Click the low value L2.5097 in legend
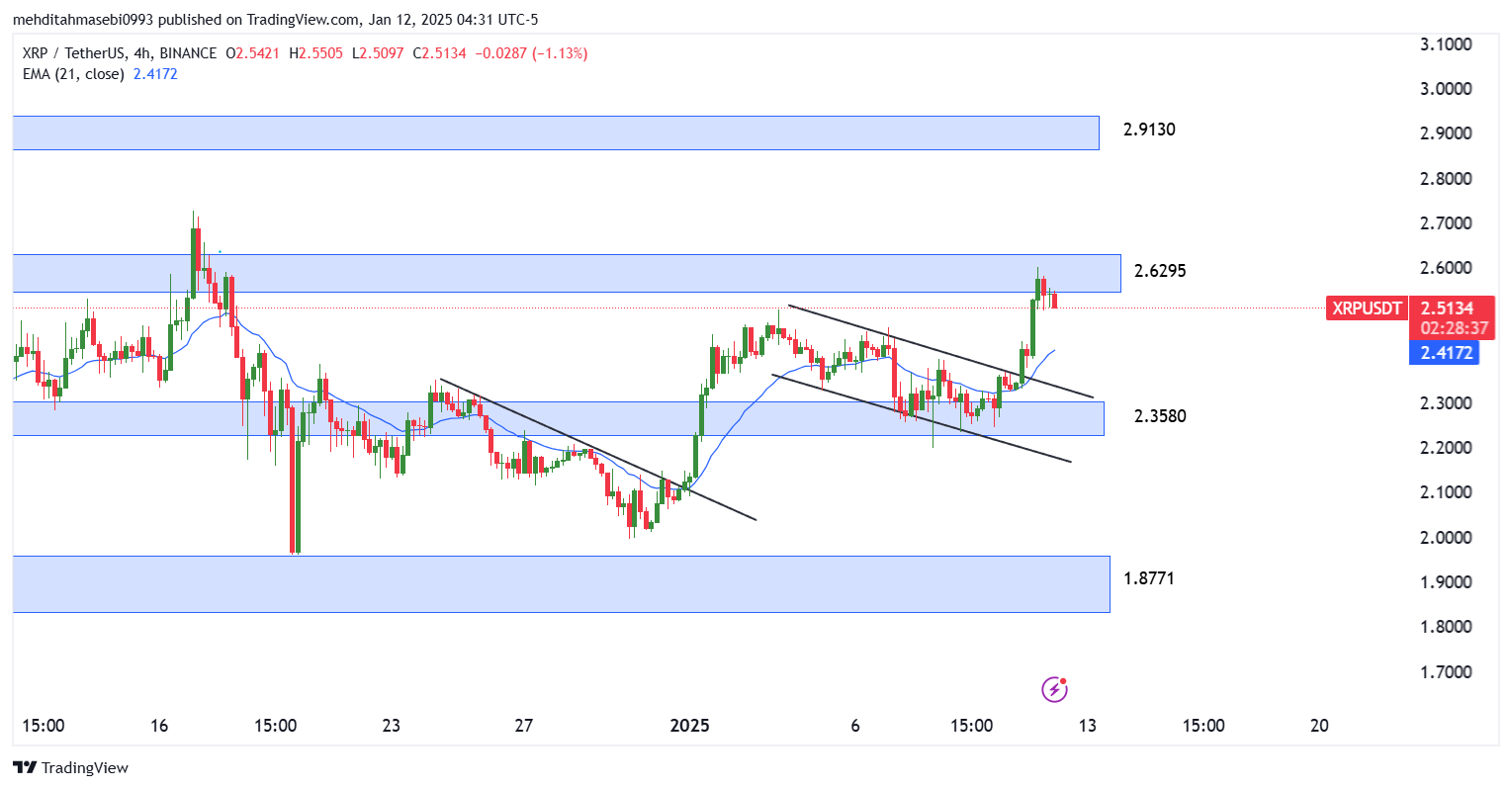This screenshot has height=789, width=1512. (378, 53)
